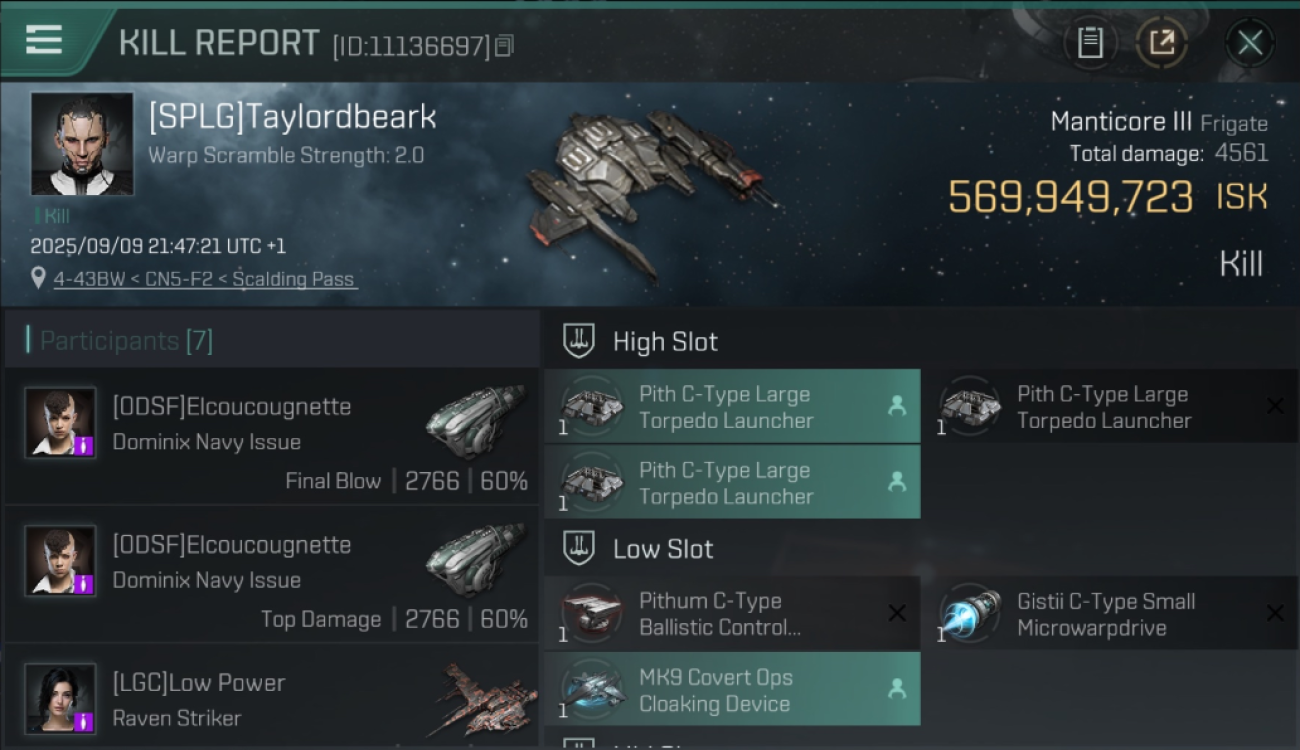Click the Taylordbeark character portrait
The image size is (1300, 750).
click(82, 144)
